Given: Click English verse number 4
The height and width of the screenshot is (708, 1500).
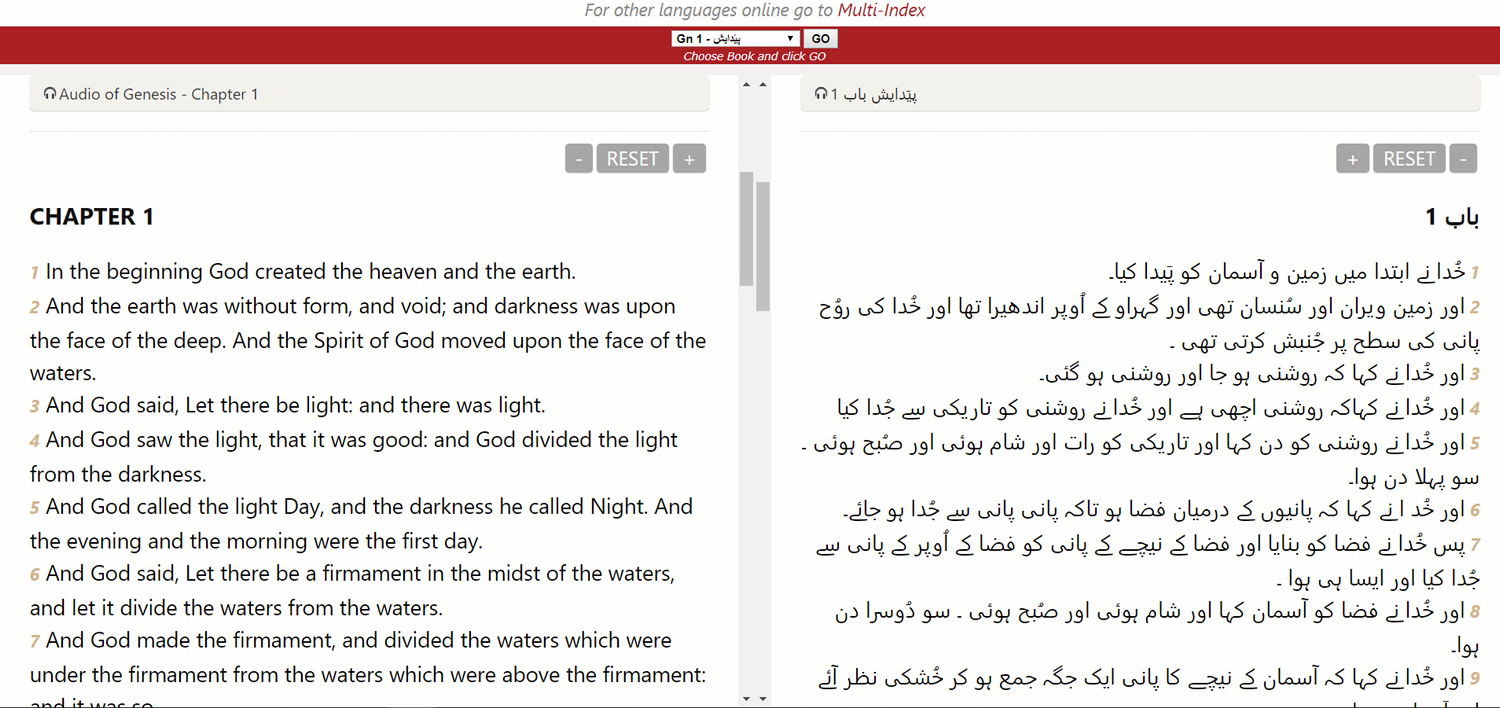Looking at the screenshot, I should [x=34, y=441].
